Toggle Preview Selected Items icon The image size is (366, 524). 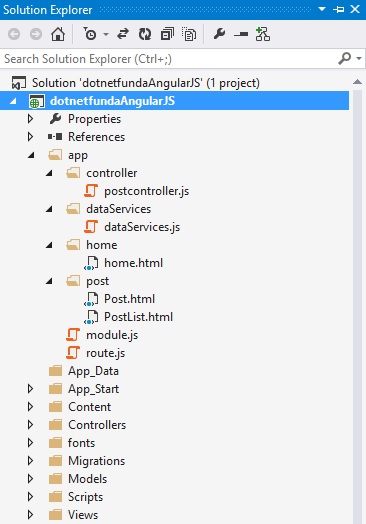(241, 34)
